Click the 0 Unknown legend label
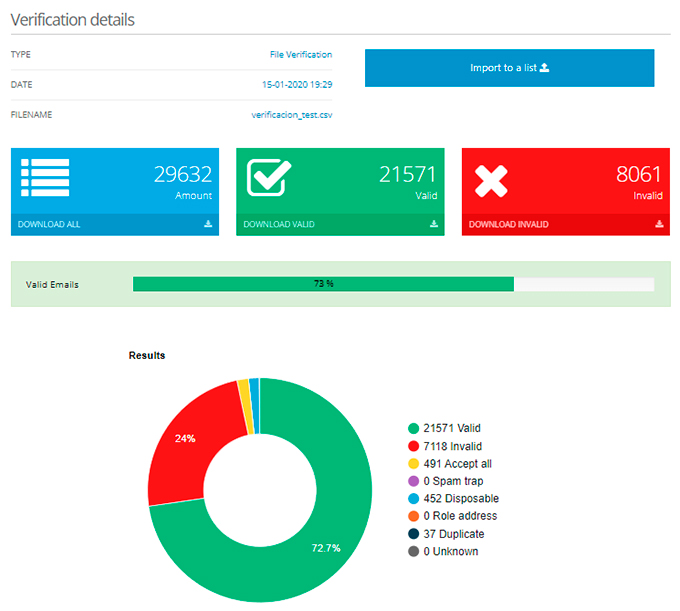 tap(451, 551)
